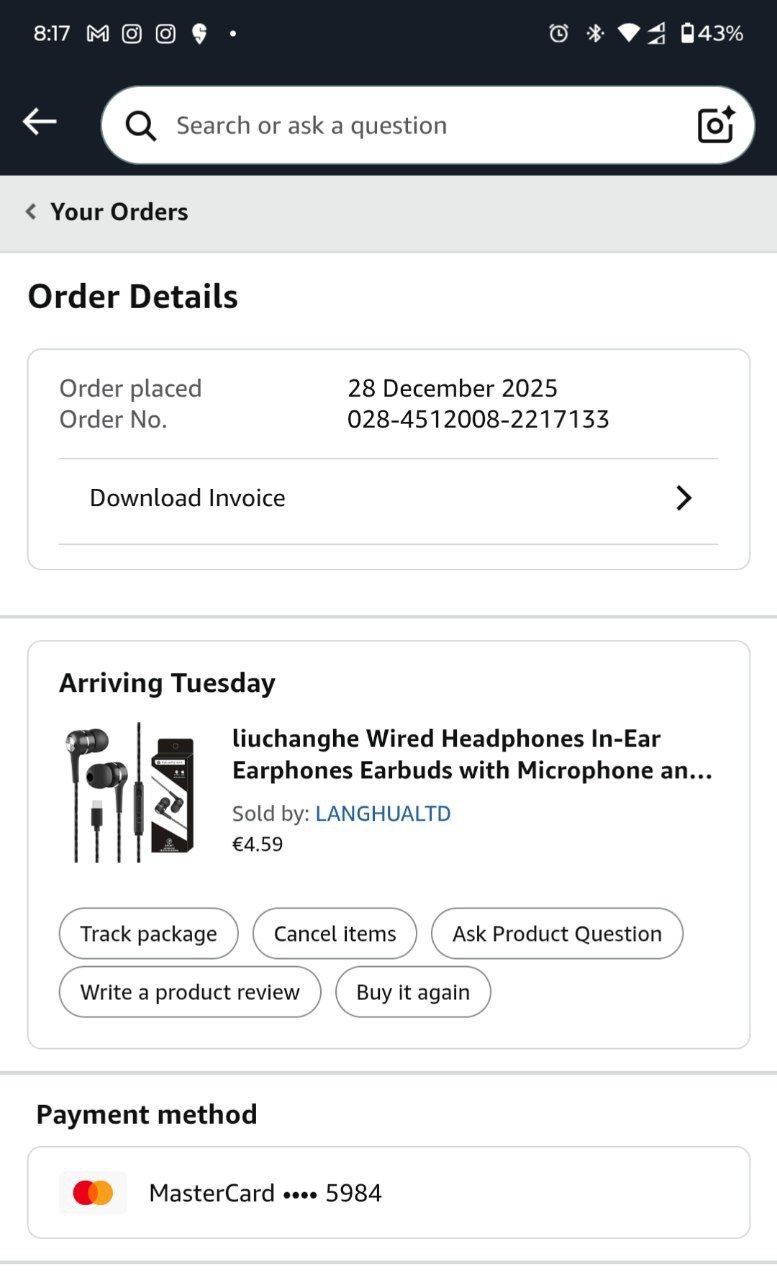
Task: Tap Ask Product Question button
Action: pos(557,934)
